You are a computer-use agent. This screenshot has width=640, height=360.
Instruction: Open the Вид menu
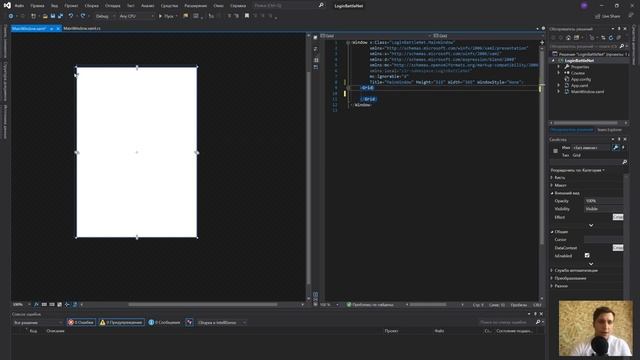tap(54, 6)
